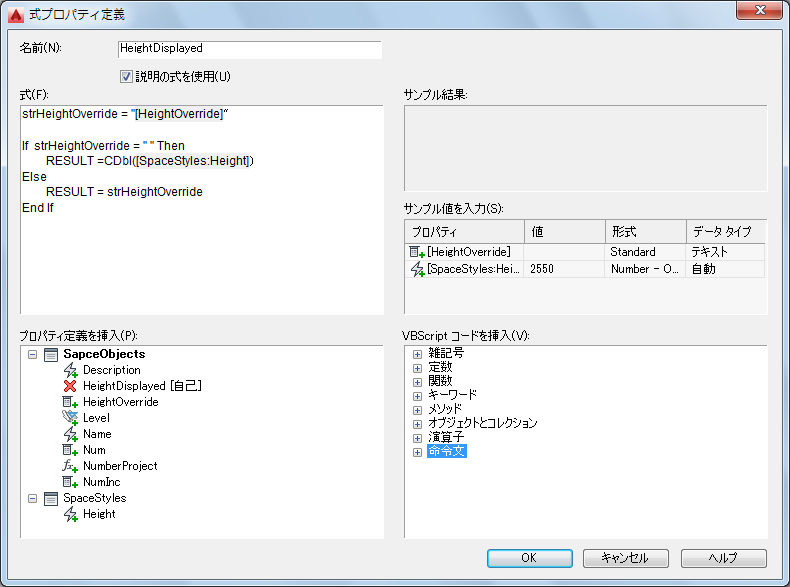Select the 命令文 highlighted label

[x=447, y=451]
